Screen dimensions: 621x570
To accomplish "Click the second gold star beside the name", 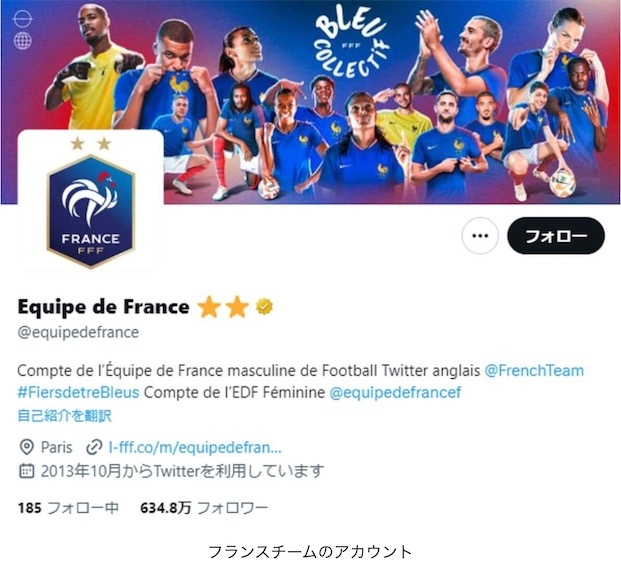I will 237,307.
